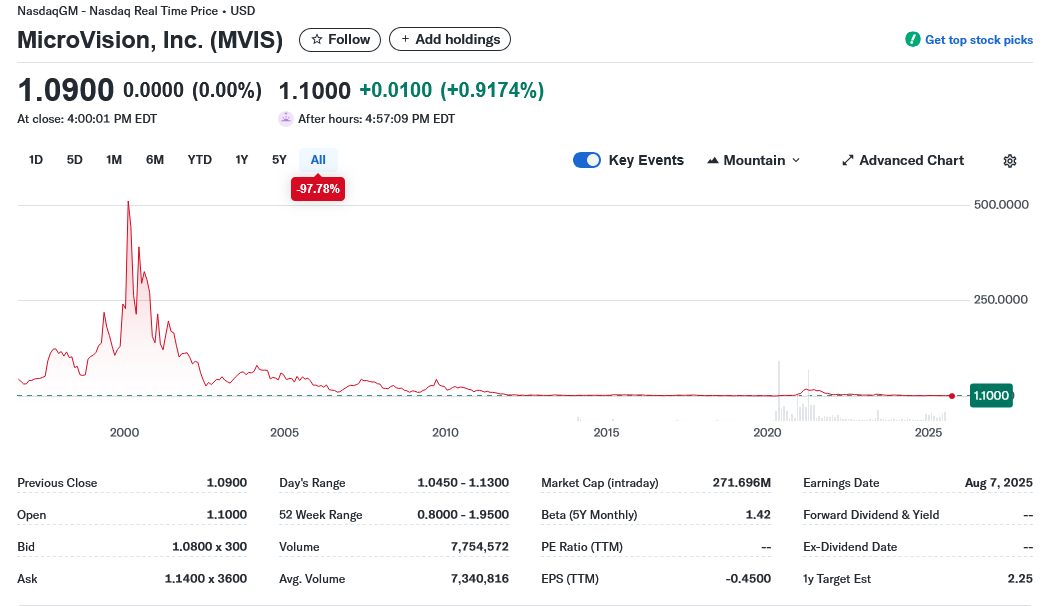Switch chart to 1M range
The width and height of the screenshot is (1057, 606).
pyautogui.click(x=114, y=160)
